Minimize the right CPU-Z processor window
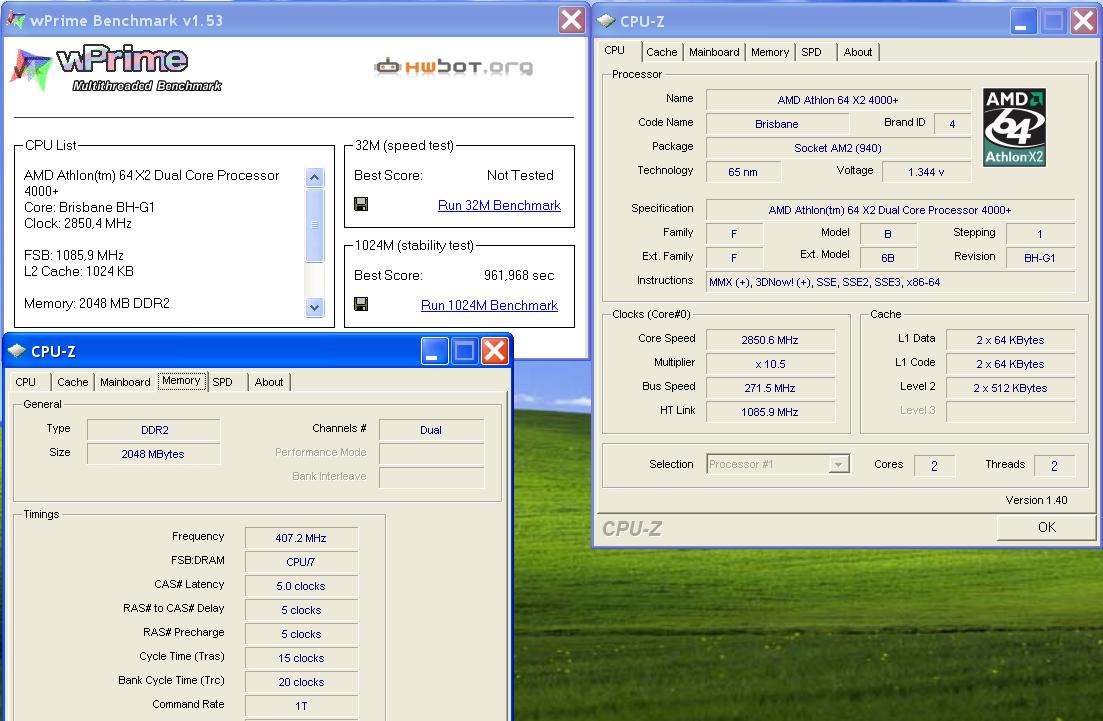Screen dimensions: 1103x721 1023,21
